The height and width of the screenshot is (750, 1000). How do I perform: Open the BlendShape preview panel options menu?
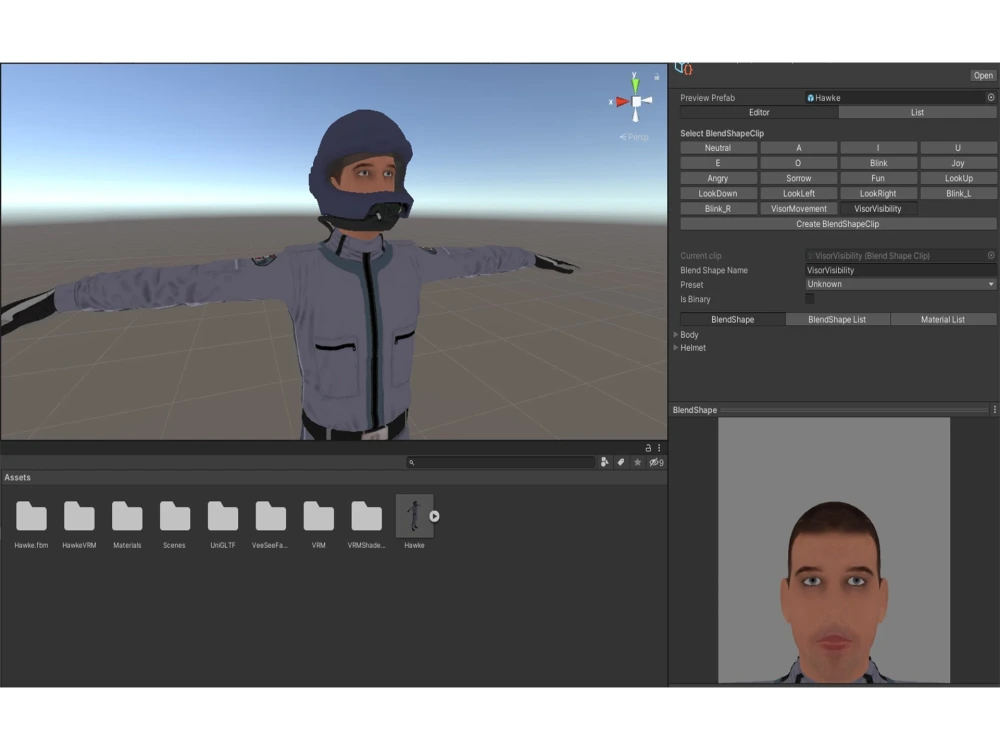click(x=994, y=410)
